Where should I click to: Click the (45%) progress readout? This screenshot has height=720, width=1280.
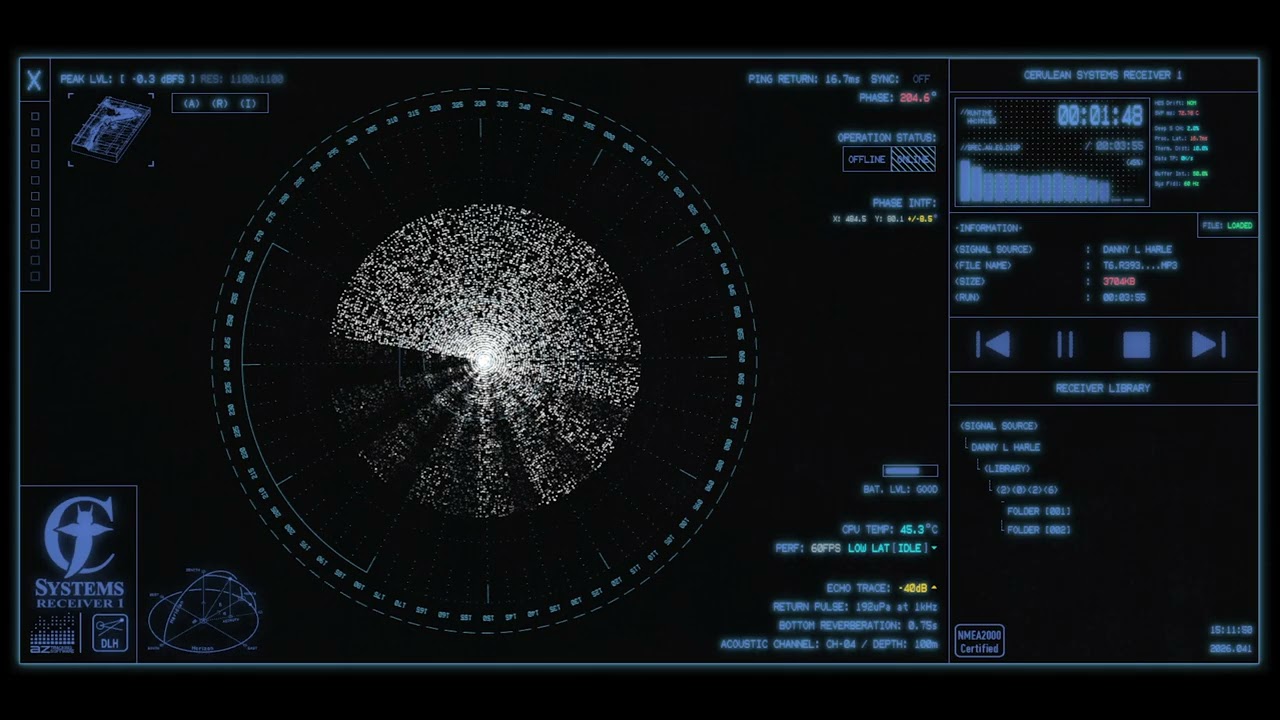[1134, 162]
